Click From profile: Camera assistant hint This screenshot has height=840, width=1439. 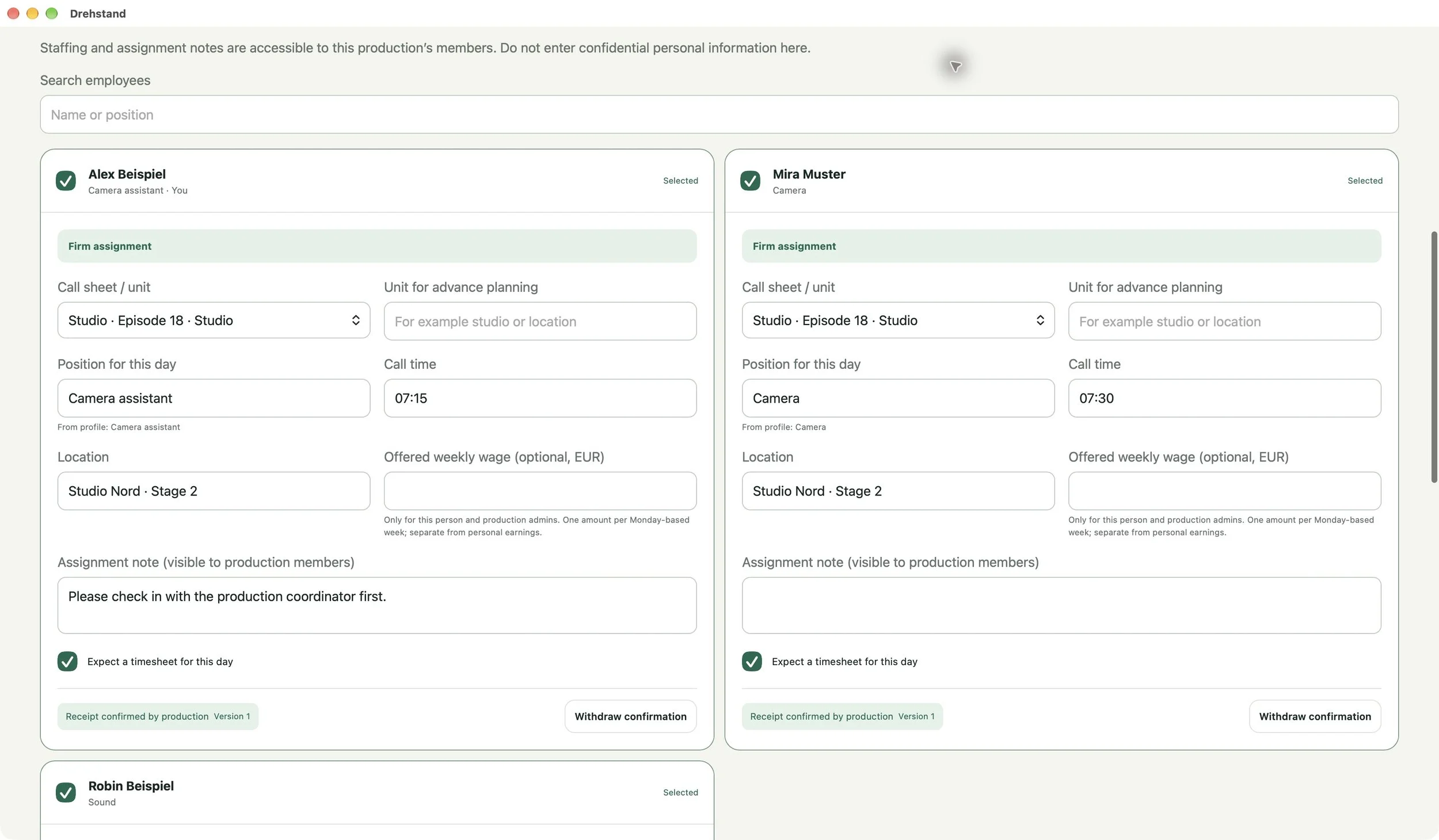119,427
